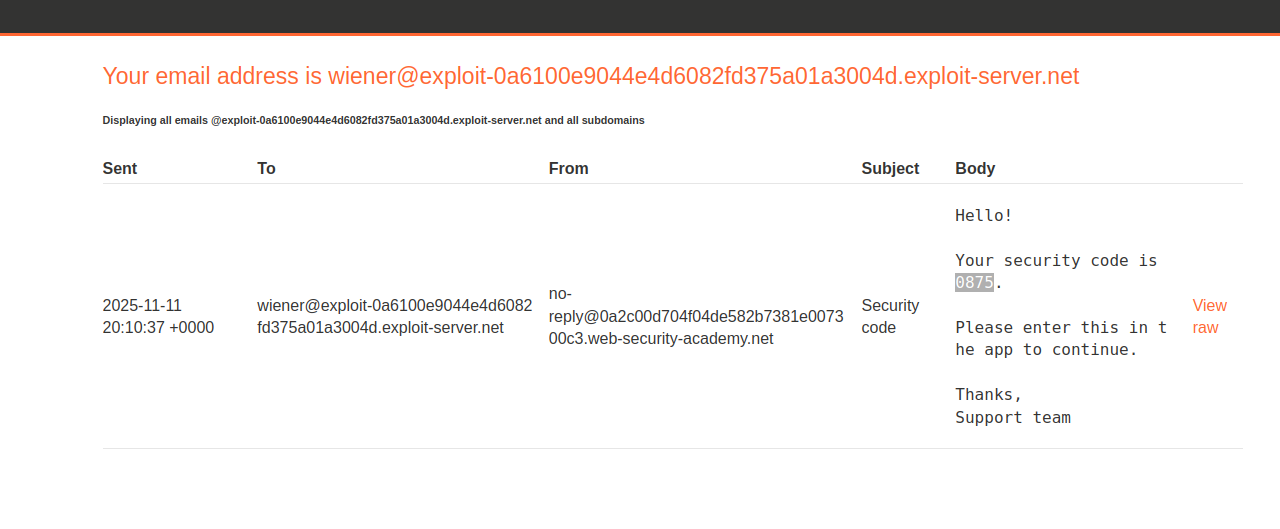Click the Sent column header
This screenshot has height=529, width=1280.
pos(120,169)
